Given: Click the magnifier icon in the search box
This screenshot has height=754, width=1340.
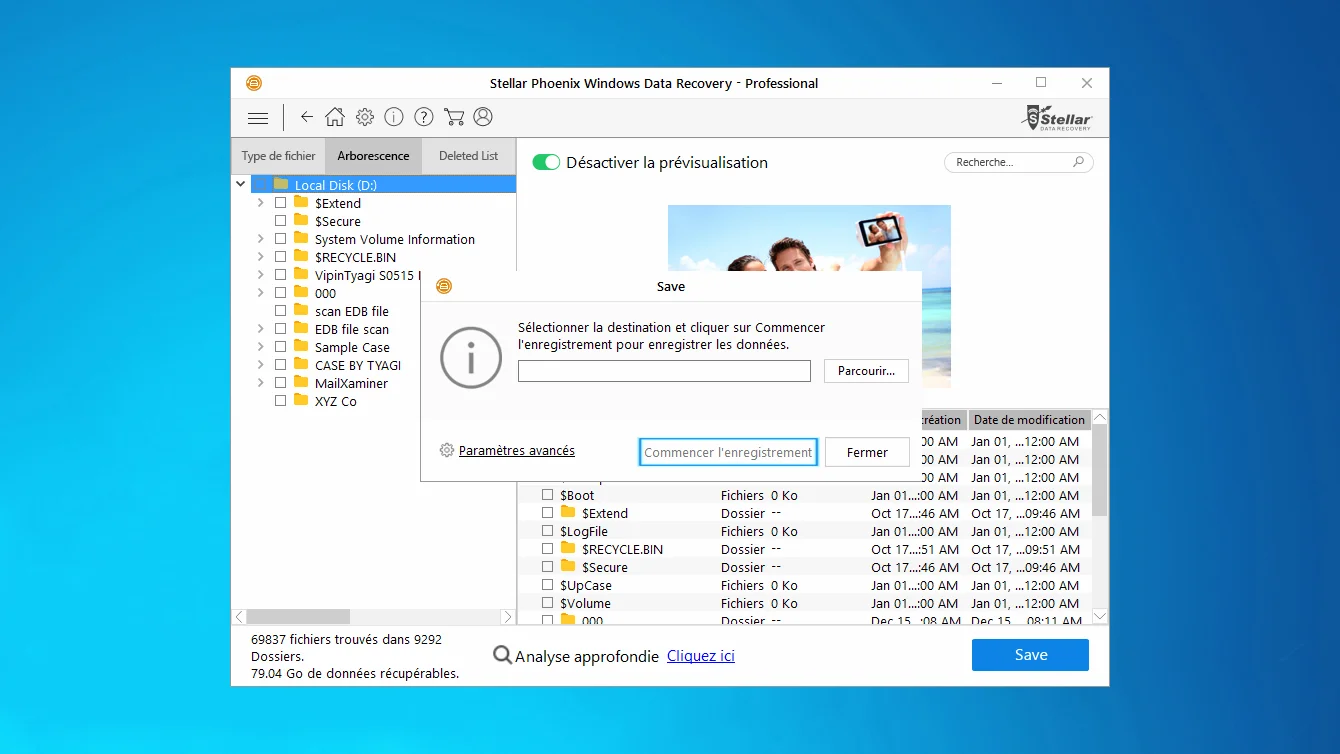Looking at the screenshot, I should click(1078, 162).
